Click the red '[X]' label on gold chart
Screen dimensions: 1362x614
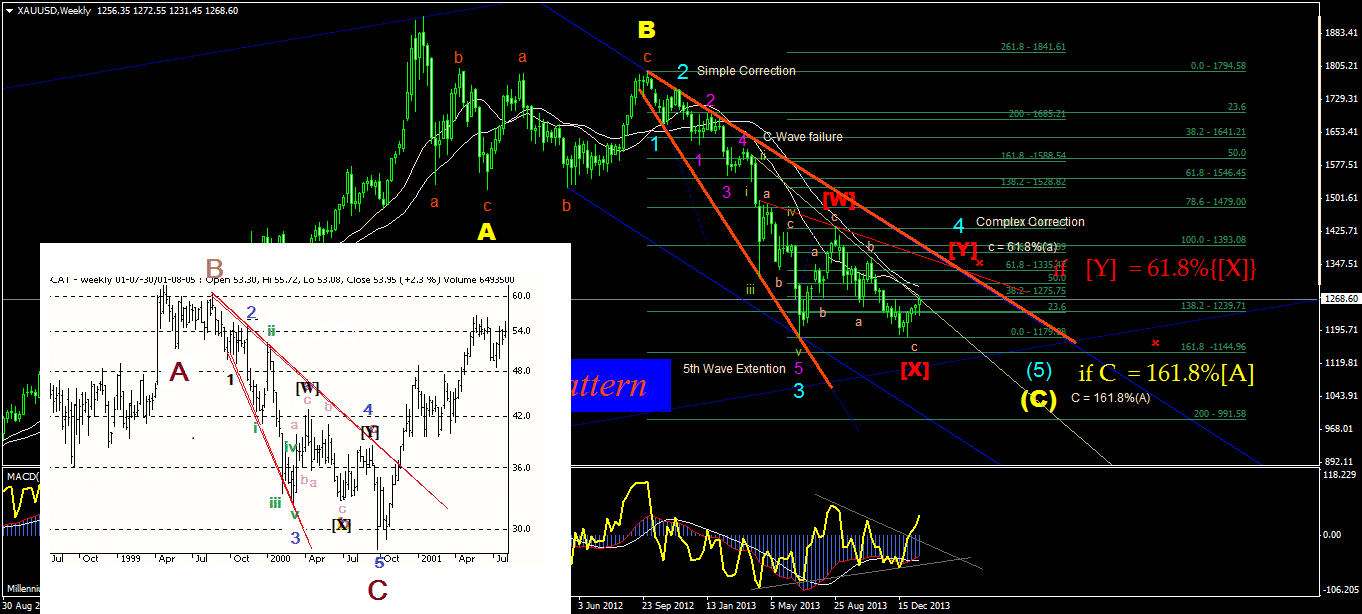tap(915, 369)
